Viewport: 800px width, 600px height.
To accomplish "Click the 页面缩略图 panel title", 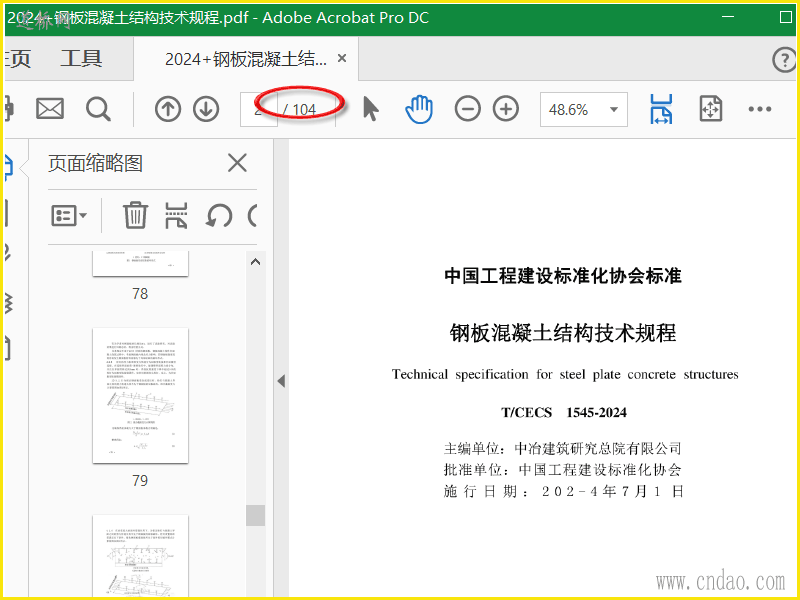I will click(95, 163).
